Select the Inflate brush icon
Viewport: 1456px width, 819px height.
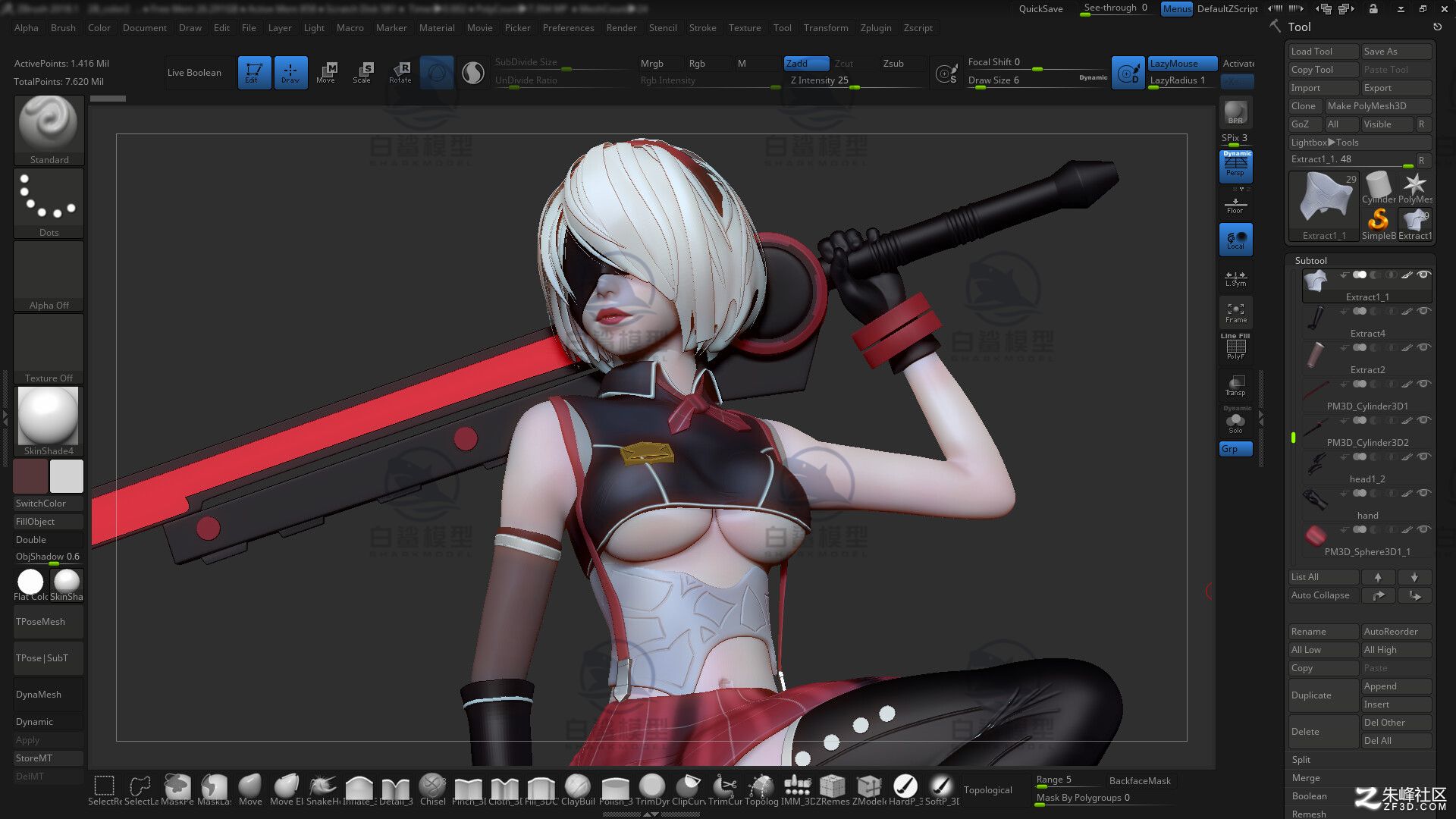[359, 789]
